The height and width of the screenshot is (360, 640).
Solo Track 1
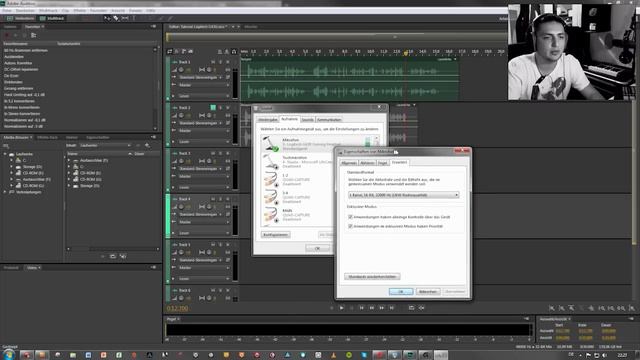pyautogui.click(x=220, y=62)
